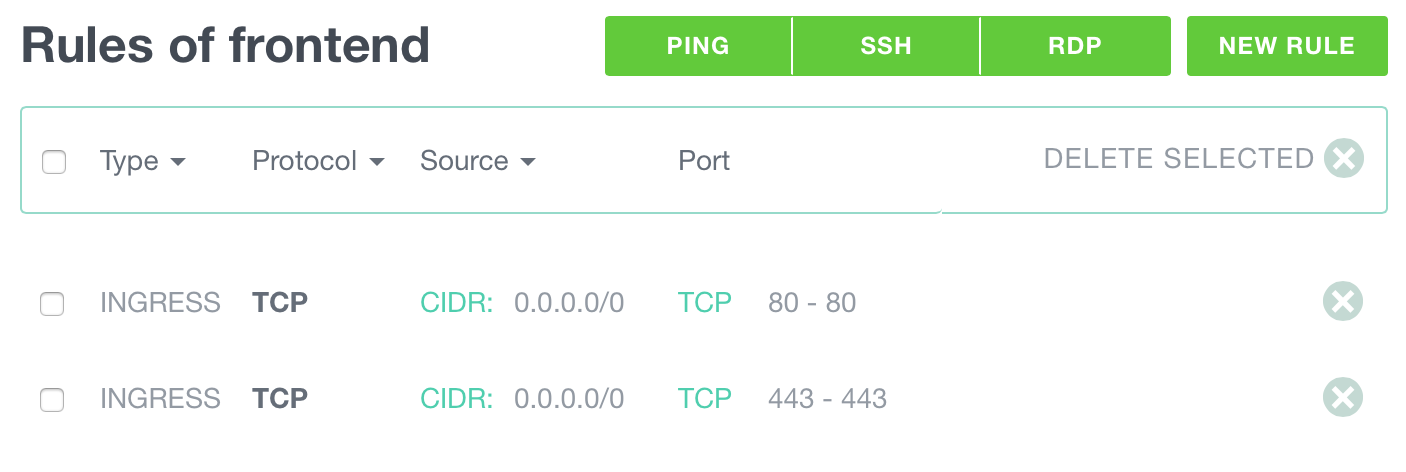1406x472 pixels.
Task: Click green TCP label in 443 - 443 row
Action: [x=705, y=399]
